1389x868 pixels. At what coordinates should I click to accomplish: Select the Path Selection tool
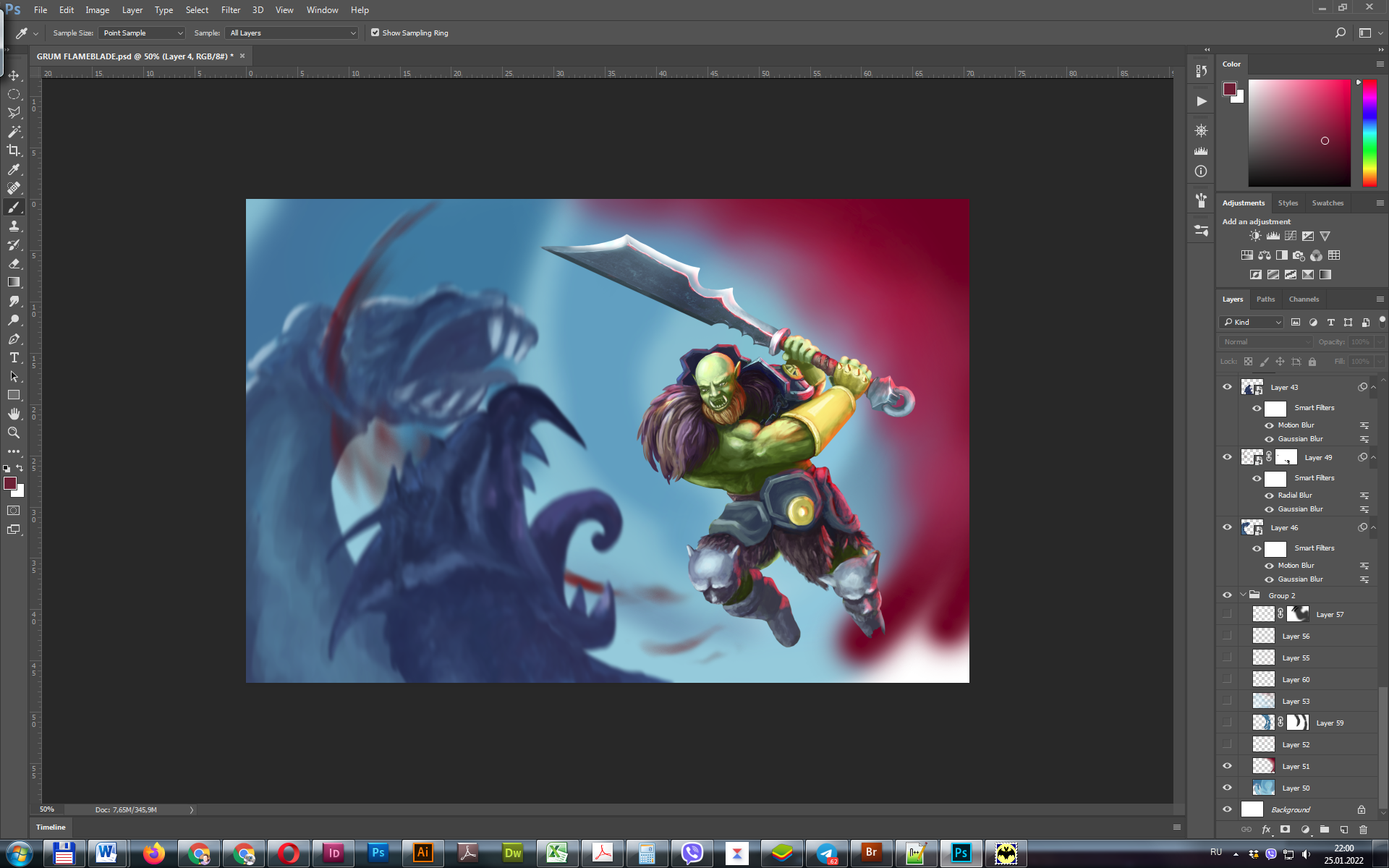(x=14, y=376)
